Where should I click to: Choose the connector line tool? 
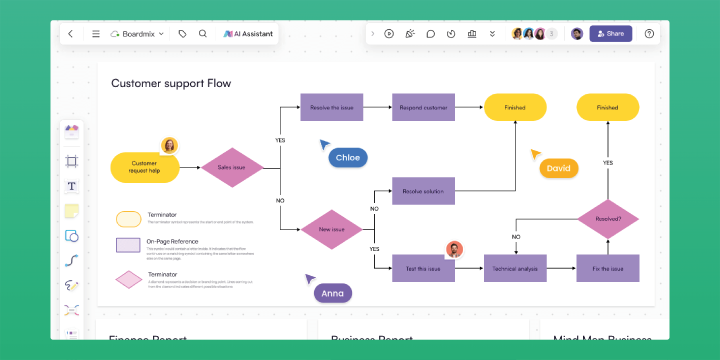(x=71, y=261)
